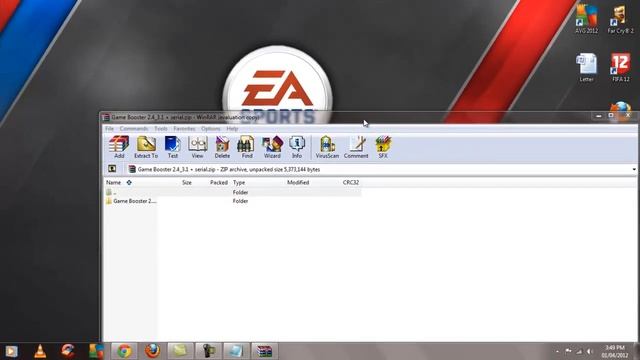Launch the Wizard tool
Image resolution: width=640 pixels, height=360 pixels.
(x=272, y=147)
